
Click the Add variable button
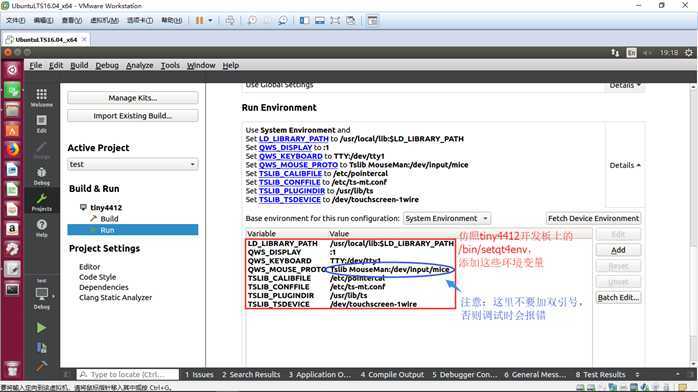618,250
